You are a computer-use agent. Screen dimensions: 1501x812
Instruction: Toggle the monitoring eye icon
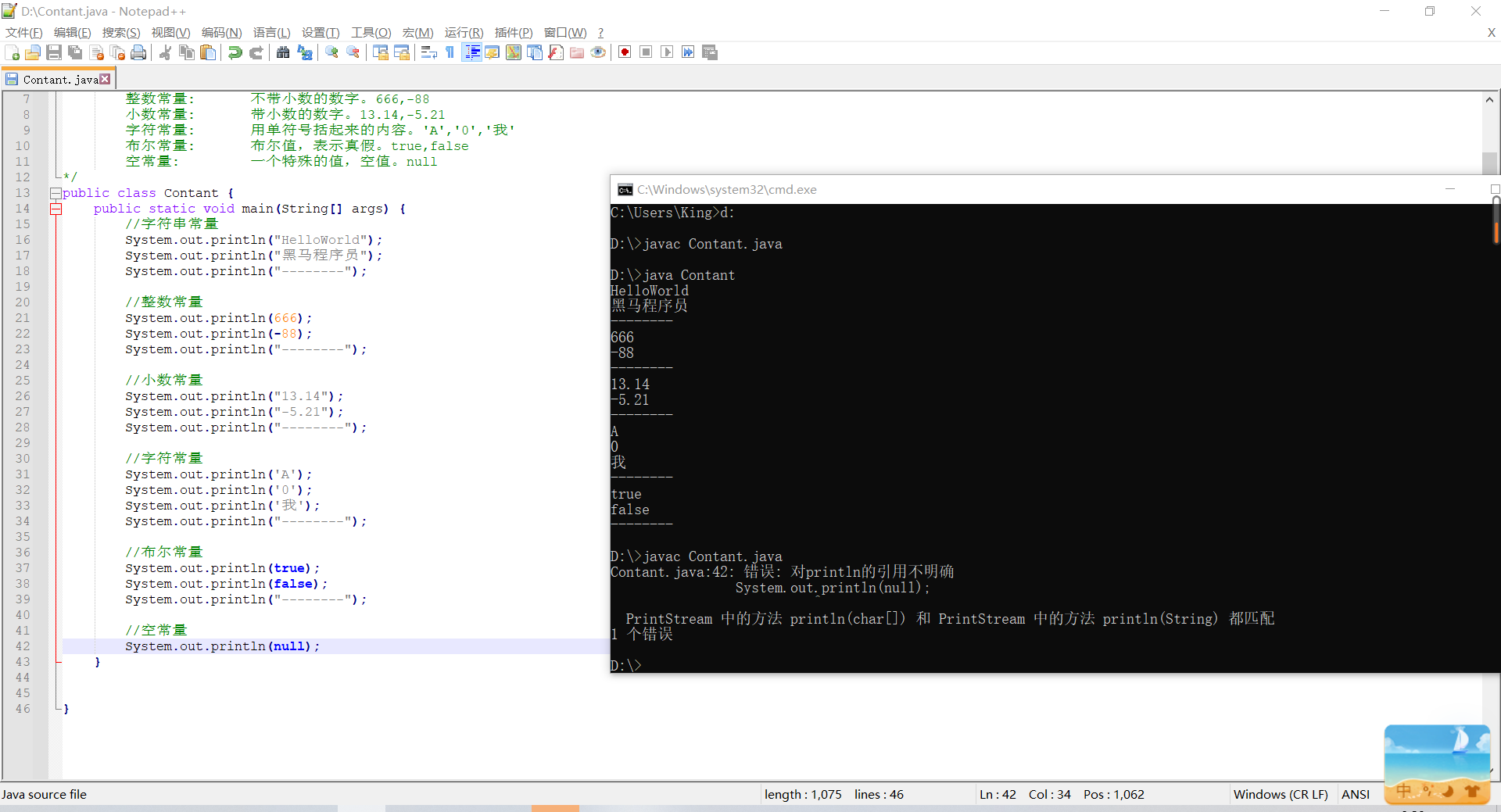coord(598,52)
